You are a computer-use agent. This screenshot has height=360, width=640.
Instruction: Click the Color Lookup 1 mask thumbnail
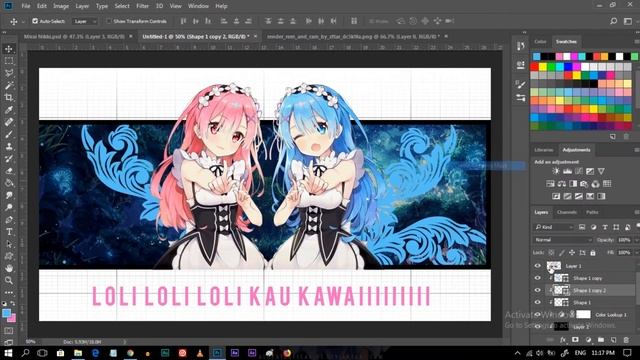click(583, 314)
